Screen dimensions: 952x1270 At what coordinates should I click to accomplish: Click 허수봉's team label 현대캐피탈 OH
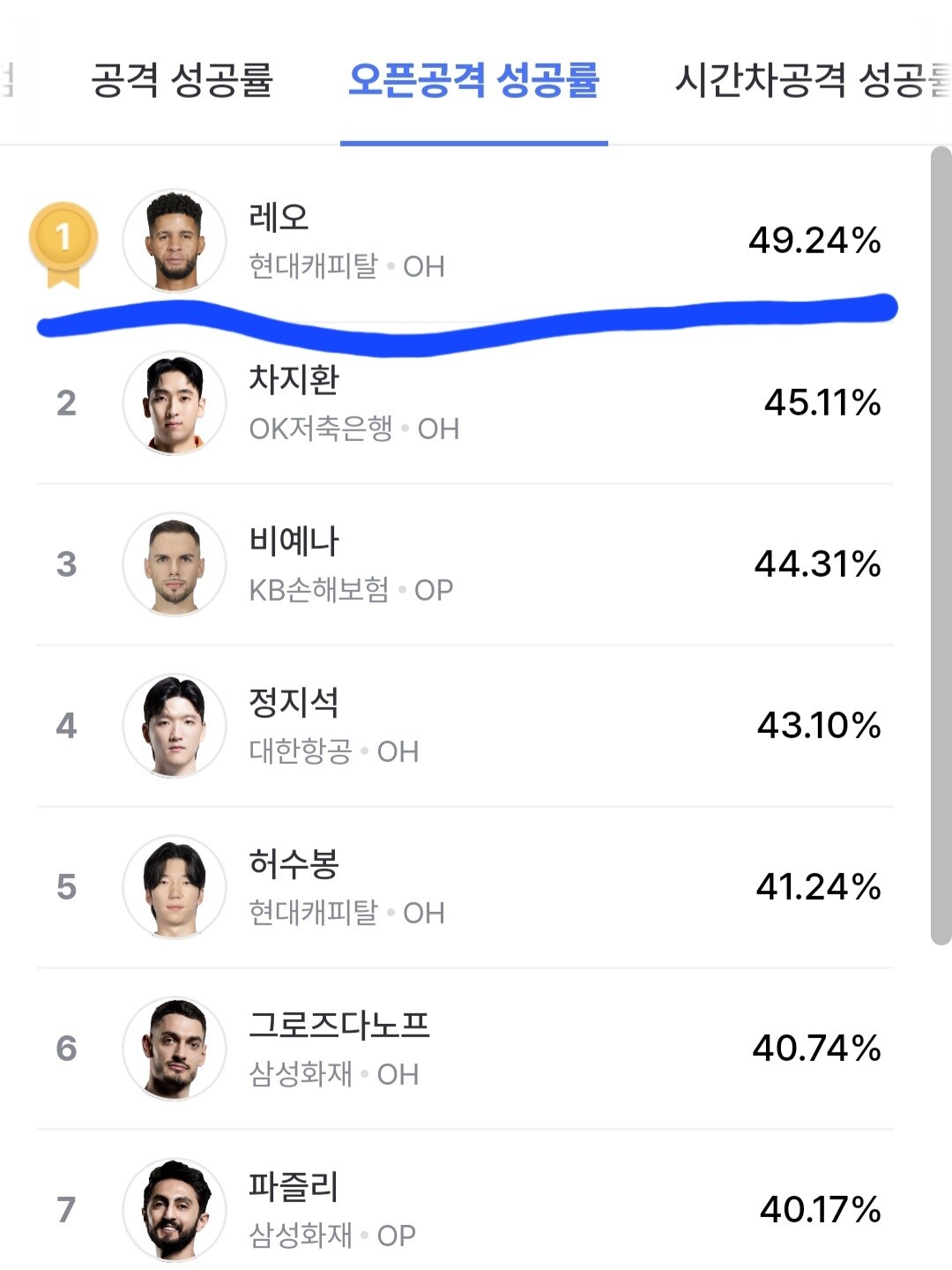tap(346, 913)
